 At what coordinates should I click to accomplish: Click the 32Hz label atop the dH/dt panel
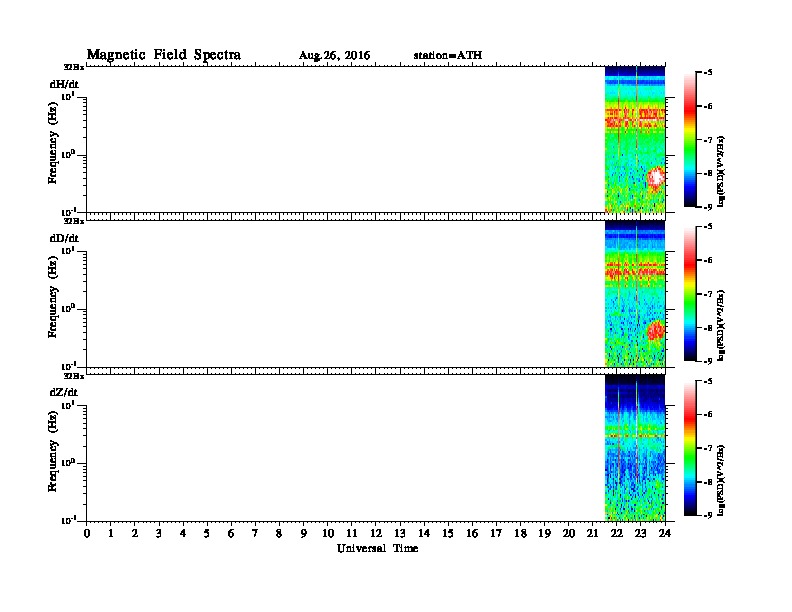(74, 67)
